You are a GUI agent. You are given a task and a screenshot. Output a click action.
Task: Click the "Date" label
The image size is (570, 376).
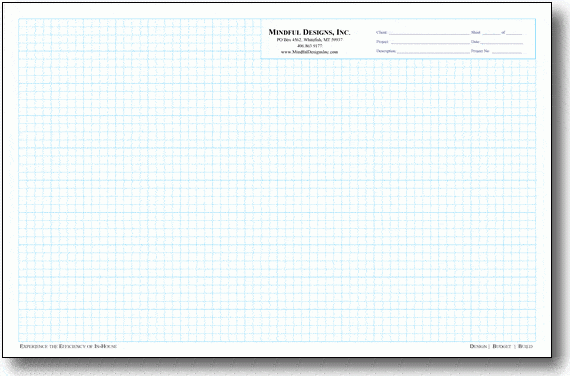(475, 42)
